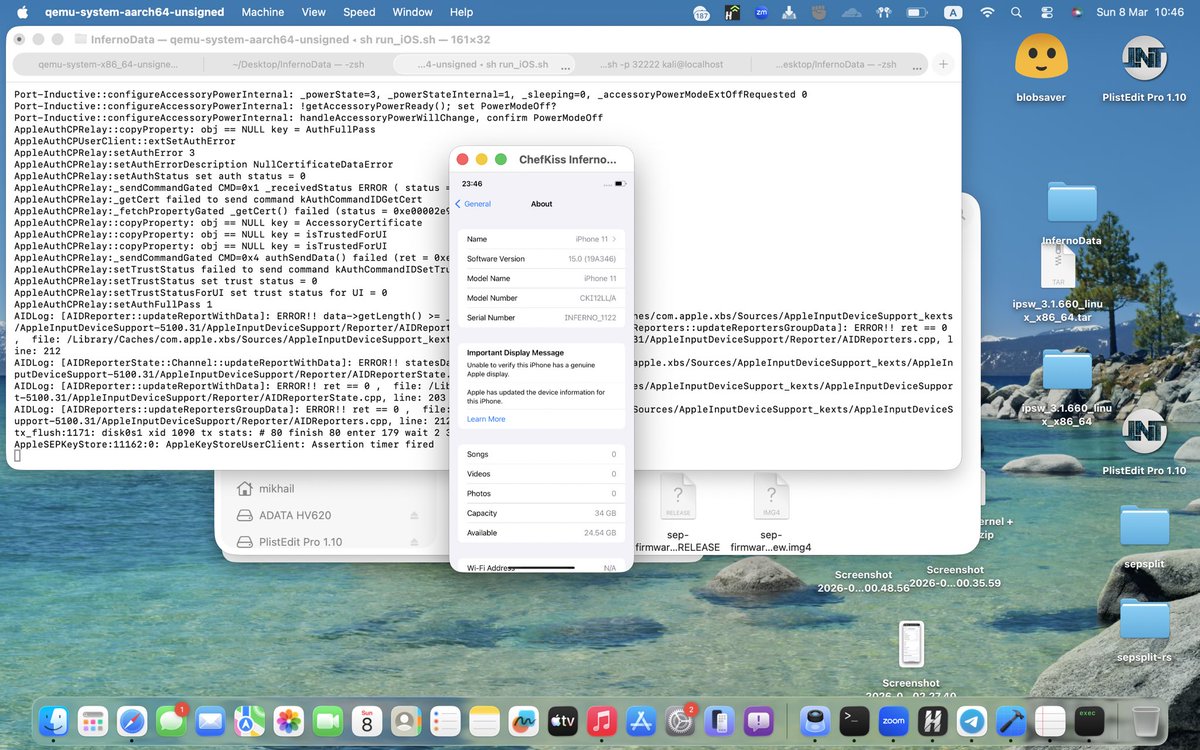This screenshot has height=750, width=1200.
Task: Open Spotlight search in menu bar
Action: pyautogui.click(x=1018, y=13)
